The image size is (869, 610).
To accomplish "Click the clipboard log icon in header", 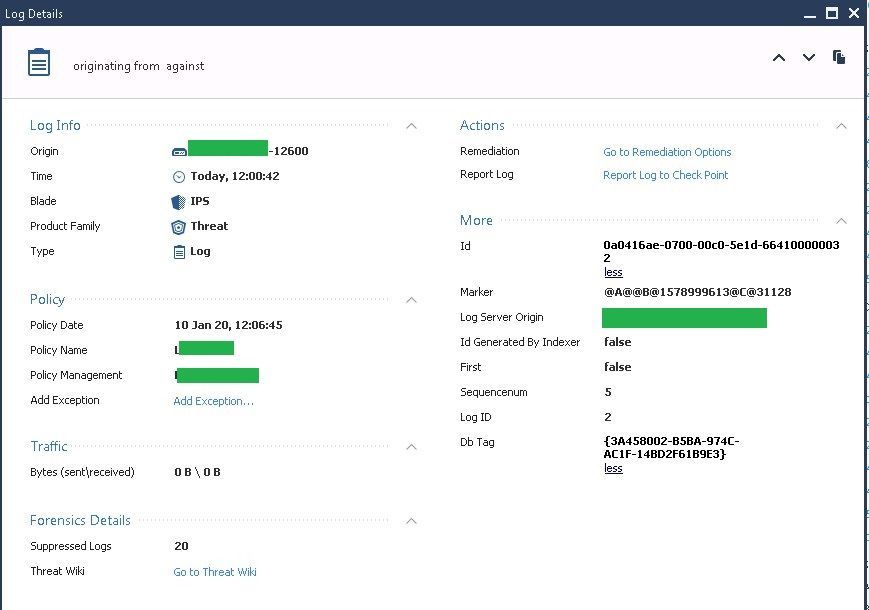I will click(38, 62).
